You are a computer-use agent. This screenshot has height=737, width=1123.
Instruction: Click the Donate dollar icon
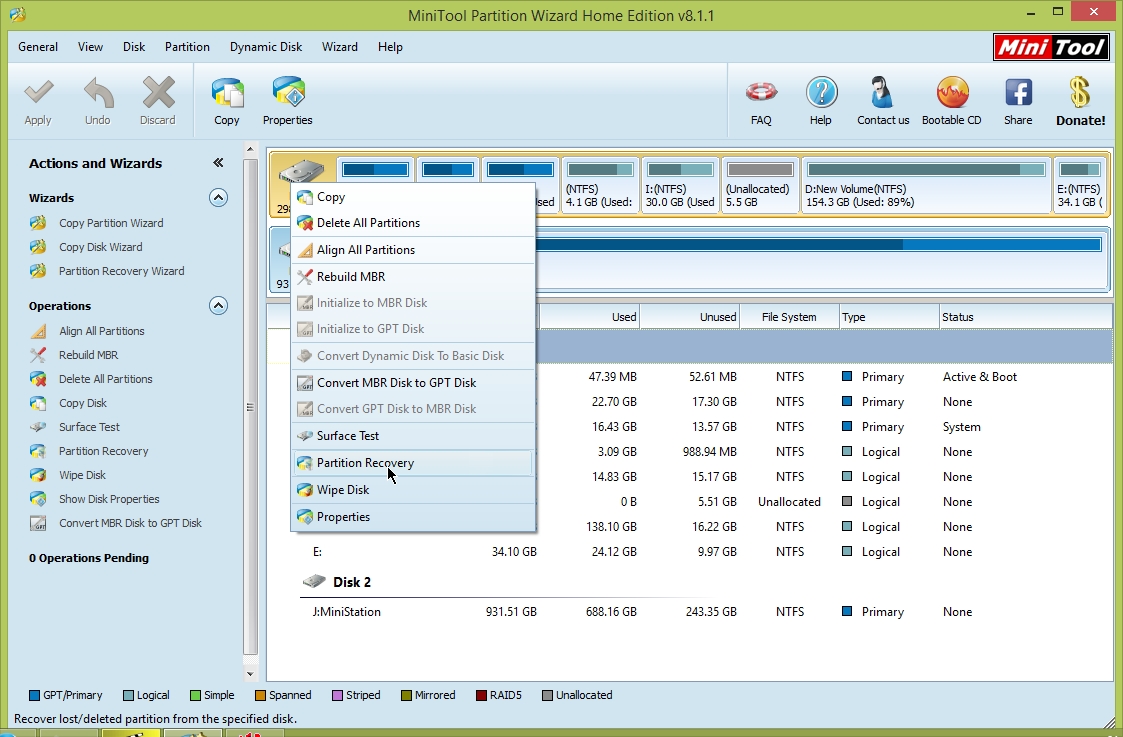point(1080,94)
